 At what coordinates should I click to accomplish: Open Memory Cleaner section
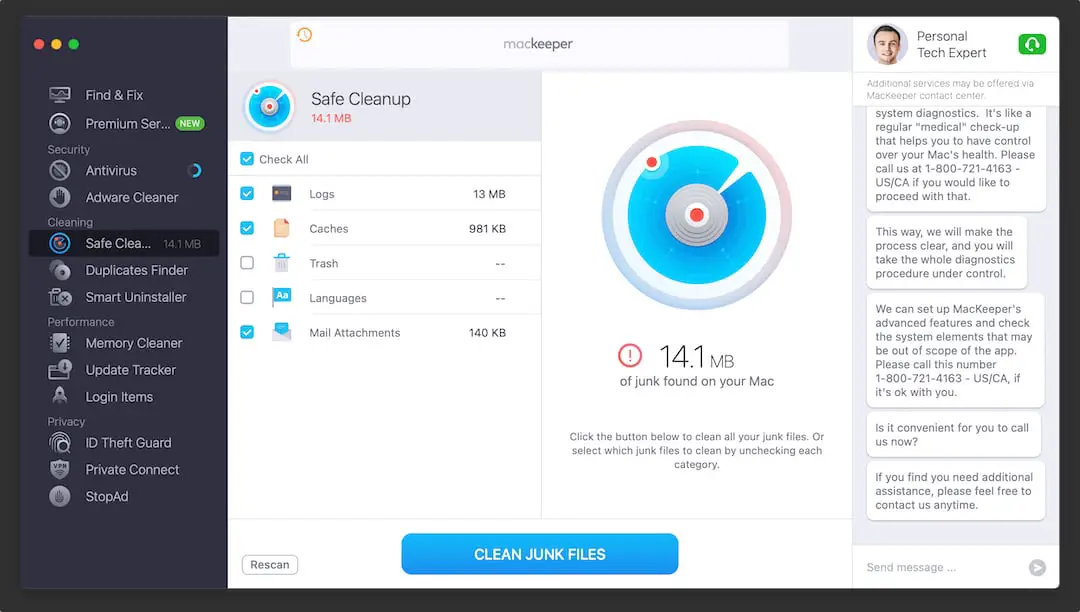[x=124, y=343]
